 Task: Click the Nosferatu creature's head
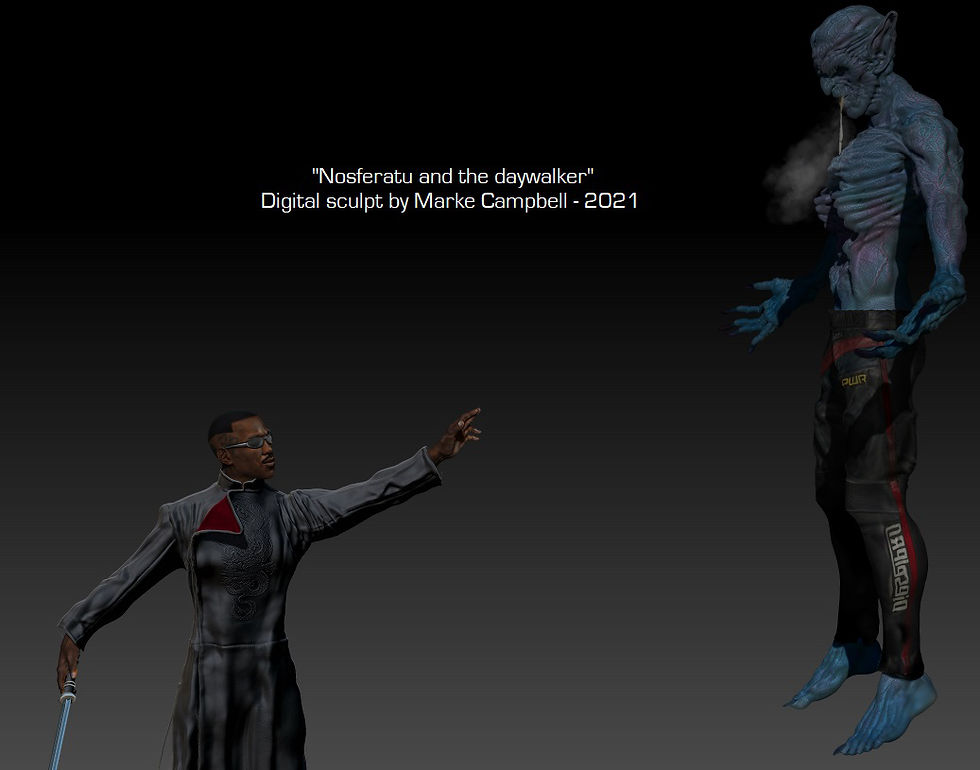(x=852, y=59)
